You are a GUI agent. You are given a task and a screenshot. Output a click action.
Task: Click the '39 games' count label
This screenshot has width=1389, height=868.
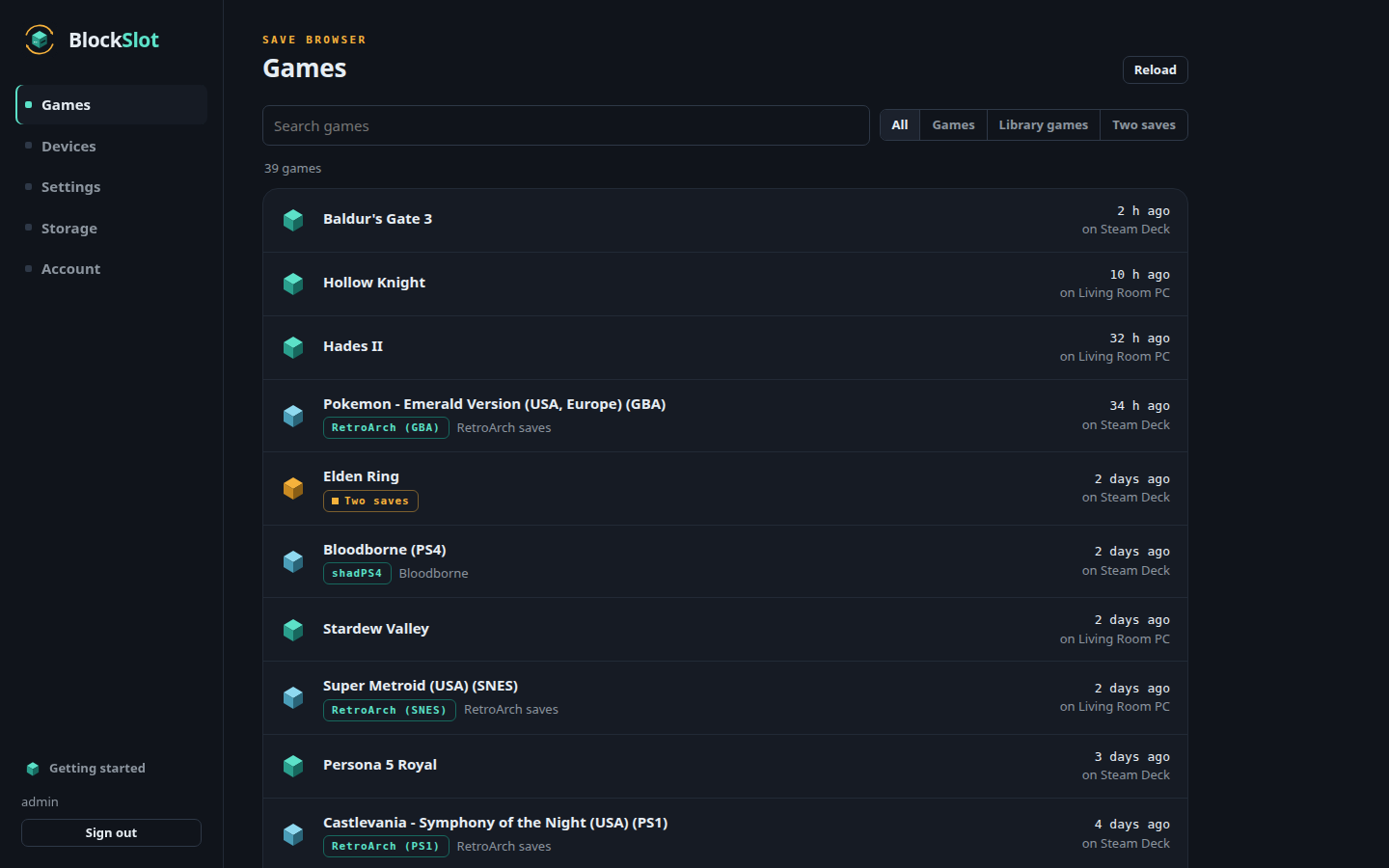pos(293,169)
